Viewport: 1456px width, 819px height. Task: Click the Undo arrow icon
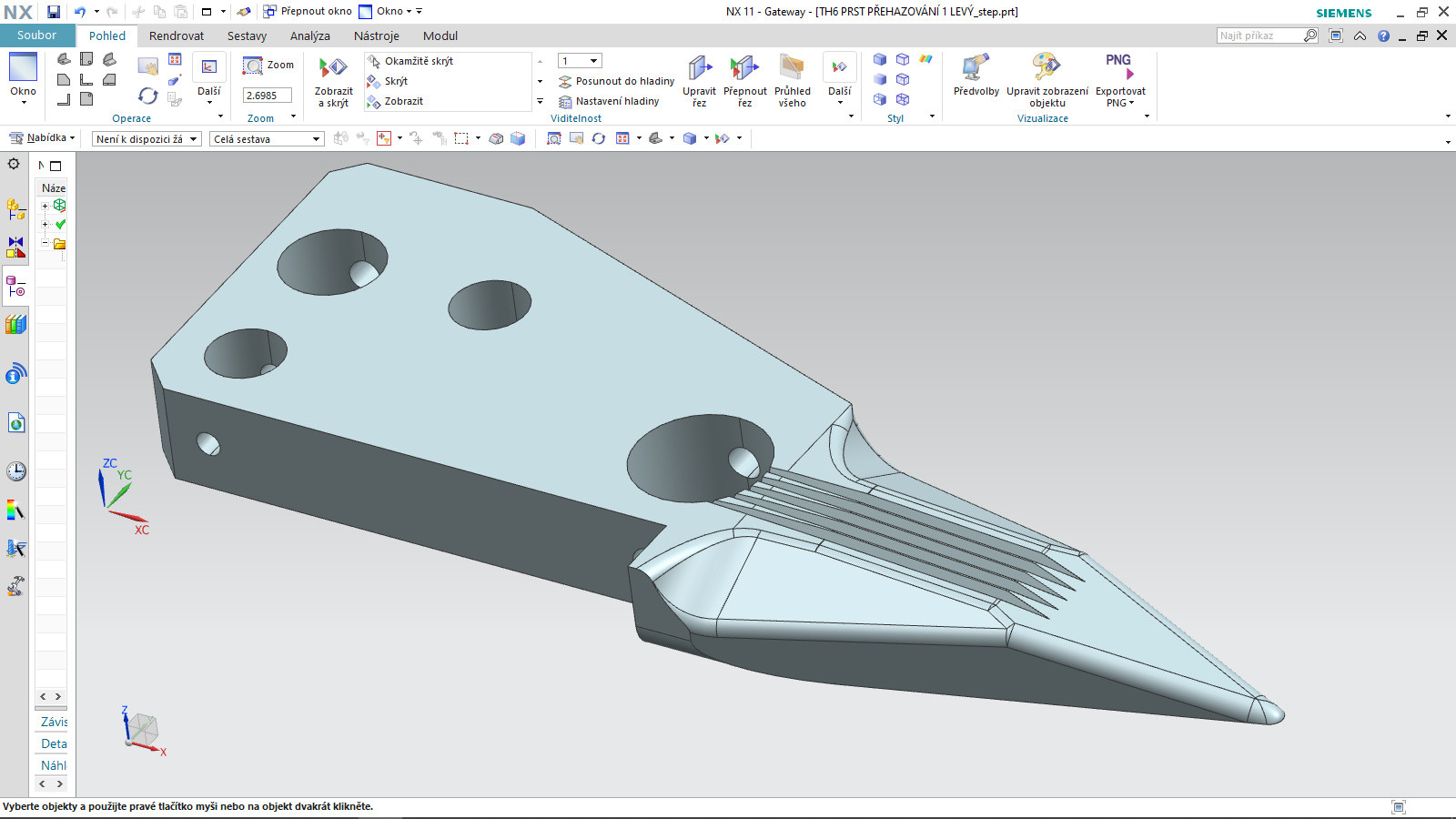pyautogui.click(x=79, y=12)
